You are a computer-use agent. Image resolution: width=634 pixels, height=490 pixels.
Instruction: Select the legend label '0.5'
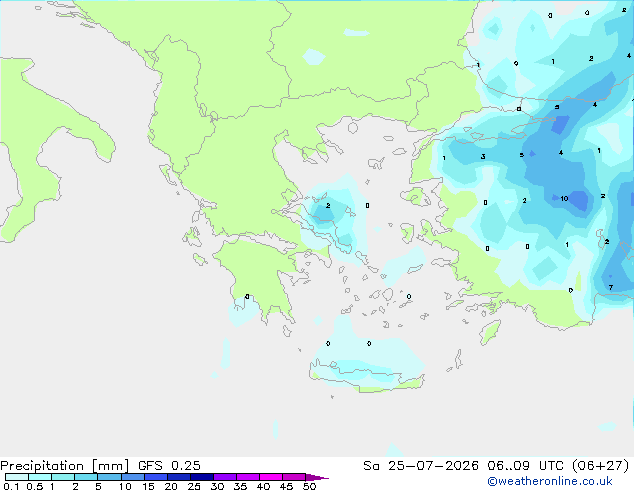pos(35,486)
